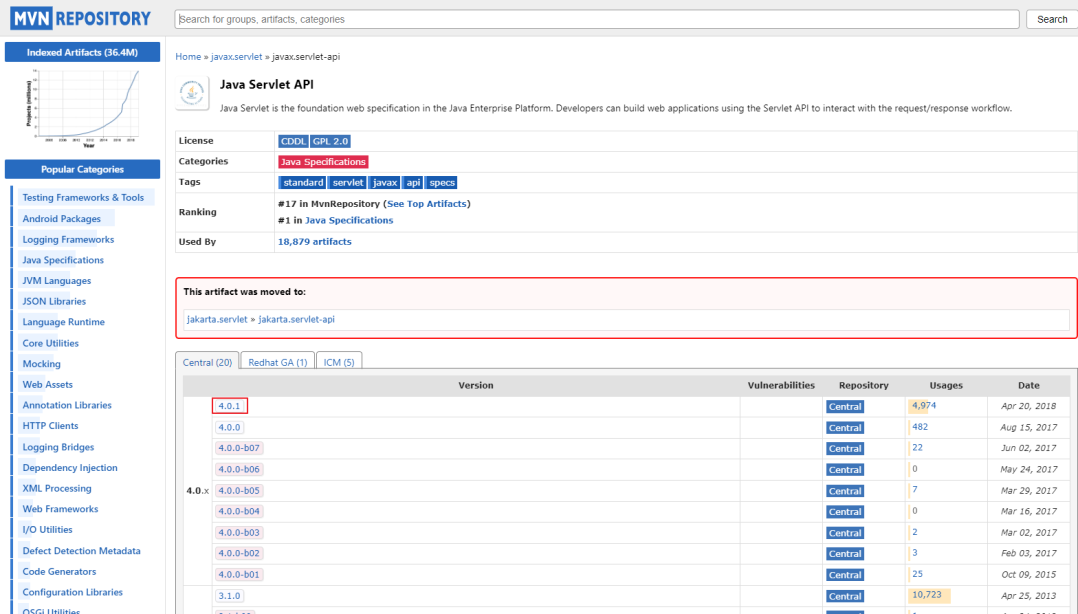Open XML Processing category
This screenshot has height=614, width=1078.
(x=56, y=488)
